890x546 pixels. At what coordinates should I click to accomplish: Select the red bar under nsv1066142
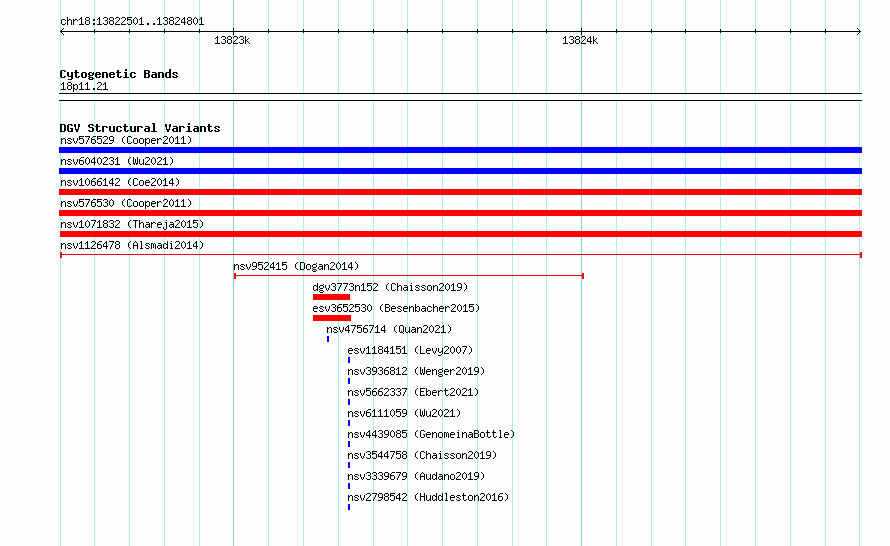(460, 192)
